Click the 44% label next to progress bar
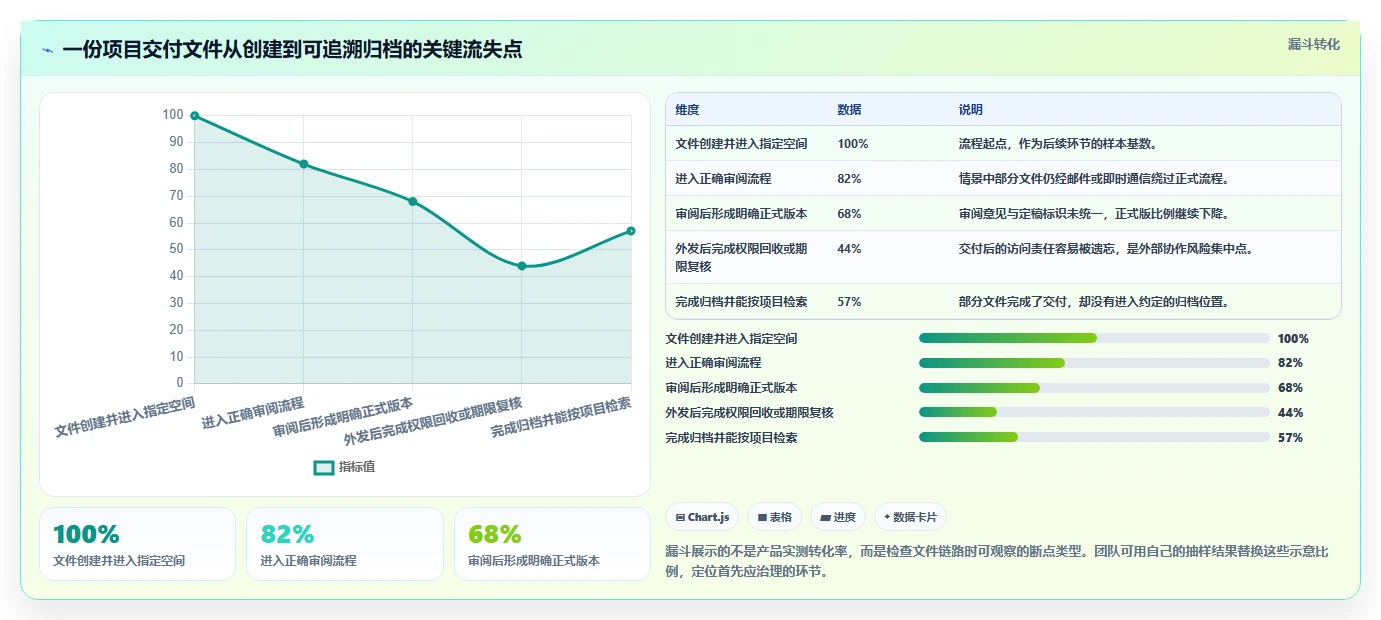This screenshot has width=1381, height=620. pyautogui.click(x=1290, y=413)
